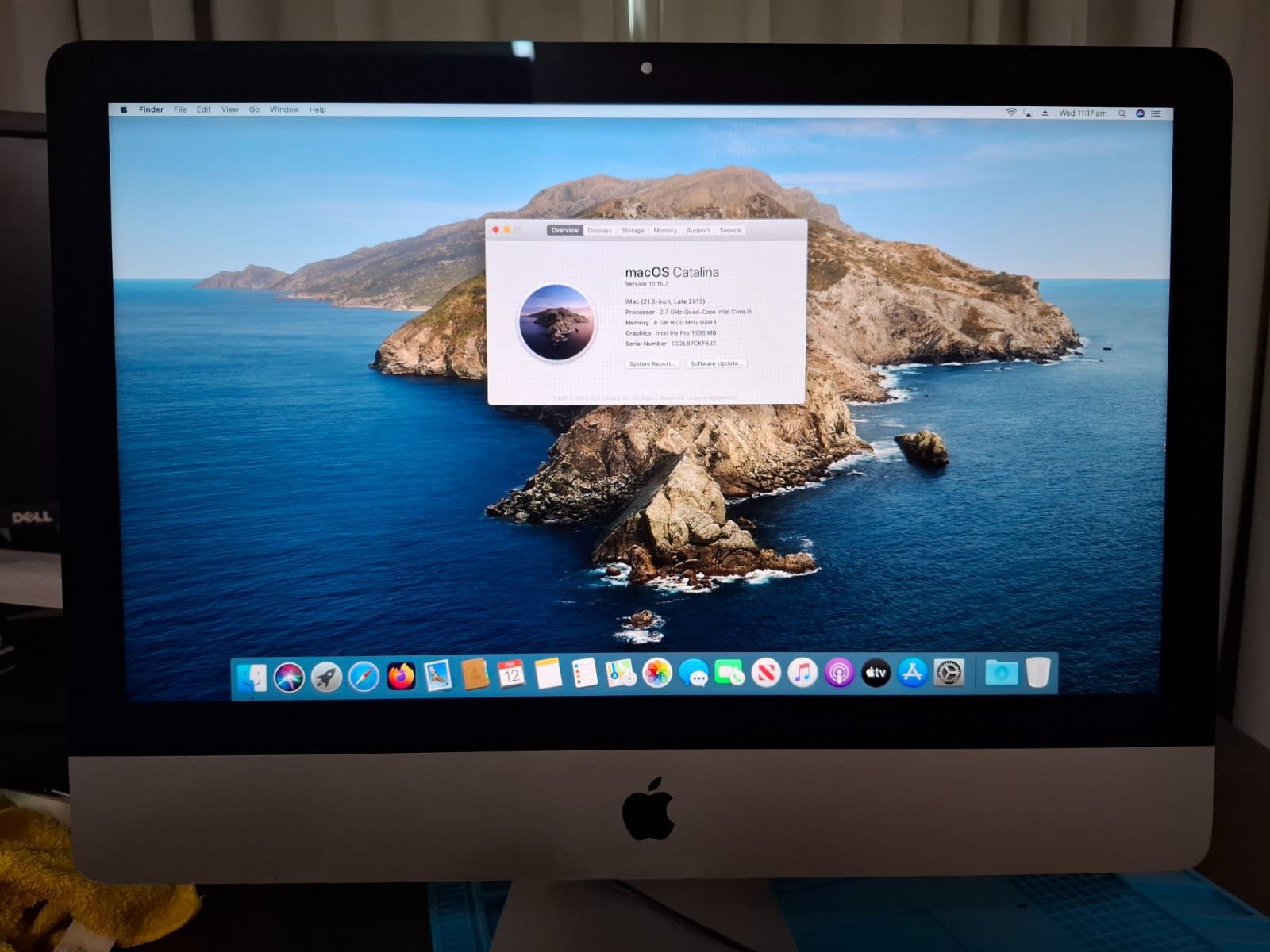Open the Window menu
Viewport: 1270px width, 952px height.
(284, 109)
